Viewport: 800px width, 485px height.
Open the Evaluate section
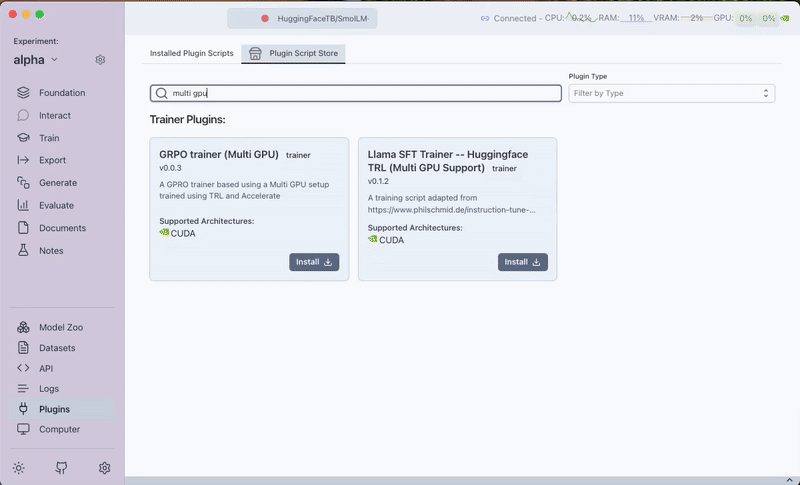pos(56,205)
